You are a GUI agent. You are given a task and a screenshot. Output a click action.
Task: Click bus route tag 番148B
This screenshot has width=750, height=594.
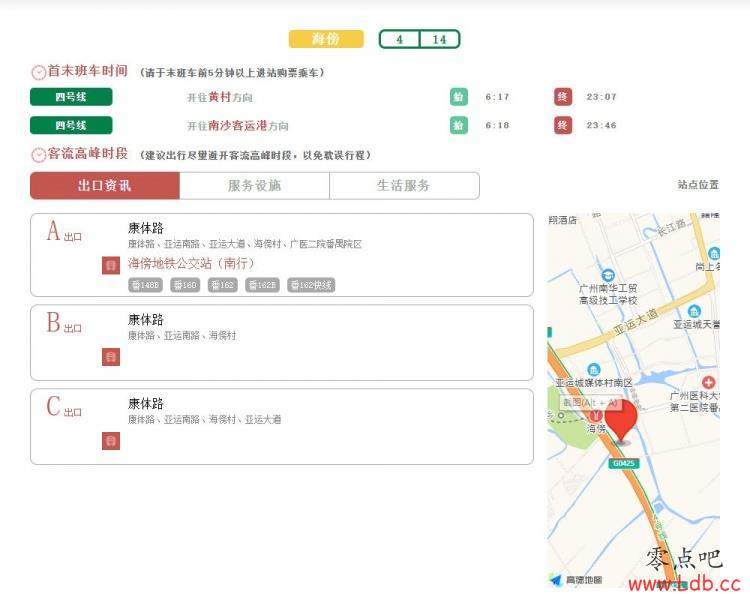click(145, 285)
